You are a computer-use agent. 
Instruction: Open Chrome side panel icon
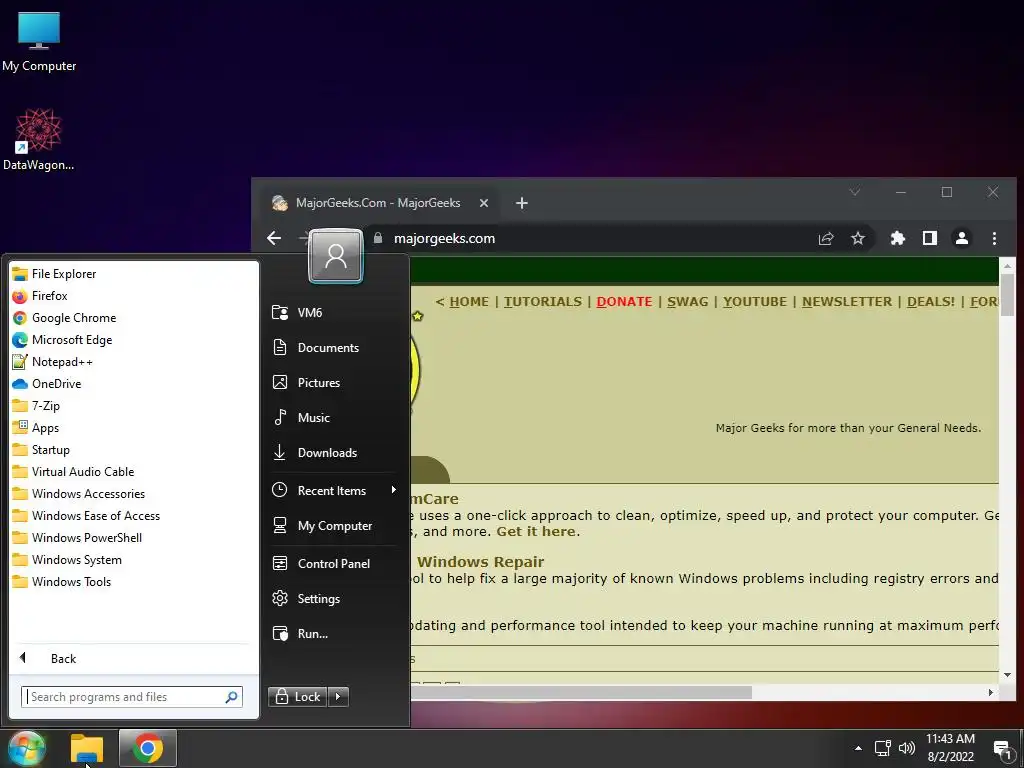tap(930, 238)
